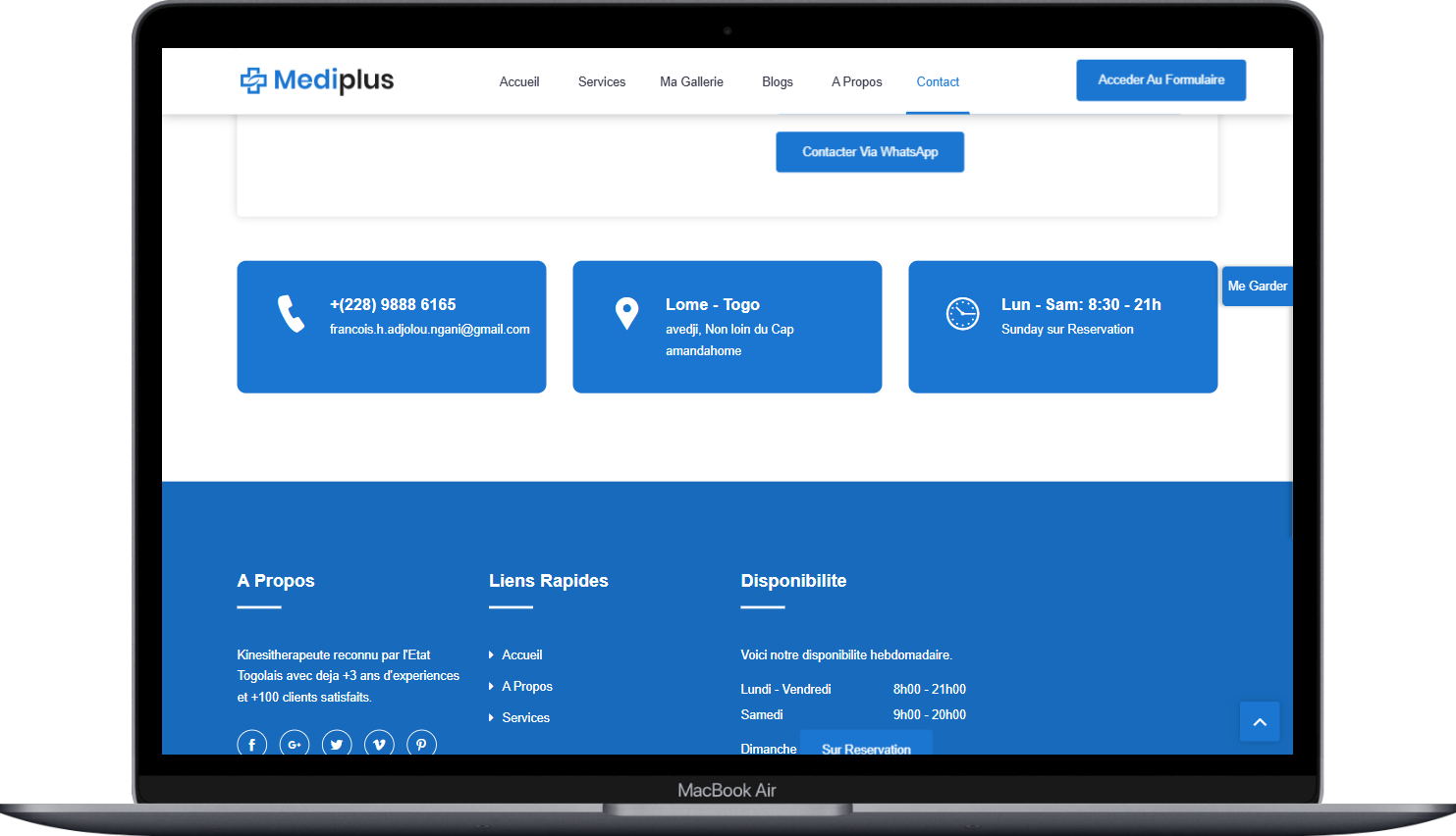The width and height of the screenshot is (1456, 836).
Task: Click the map location pin icon
Action: (x=626, y=314)
